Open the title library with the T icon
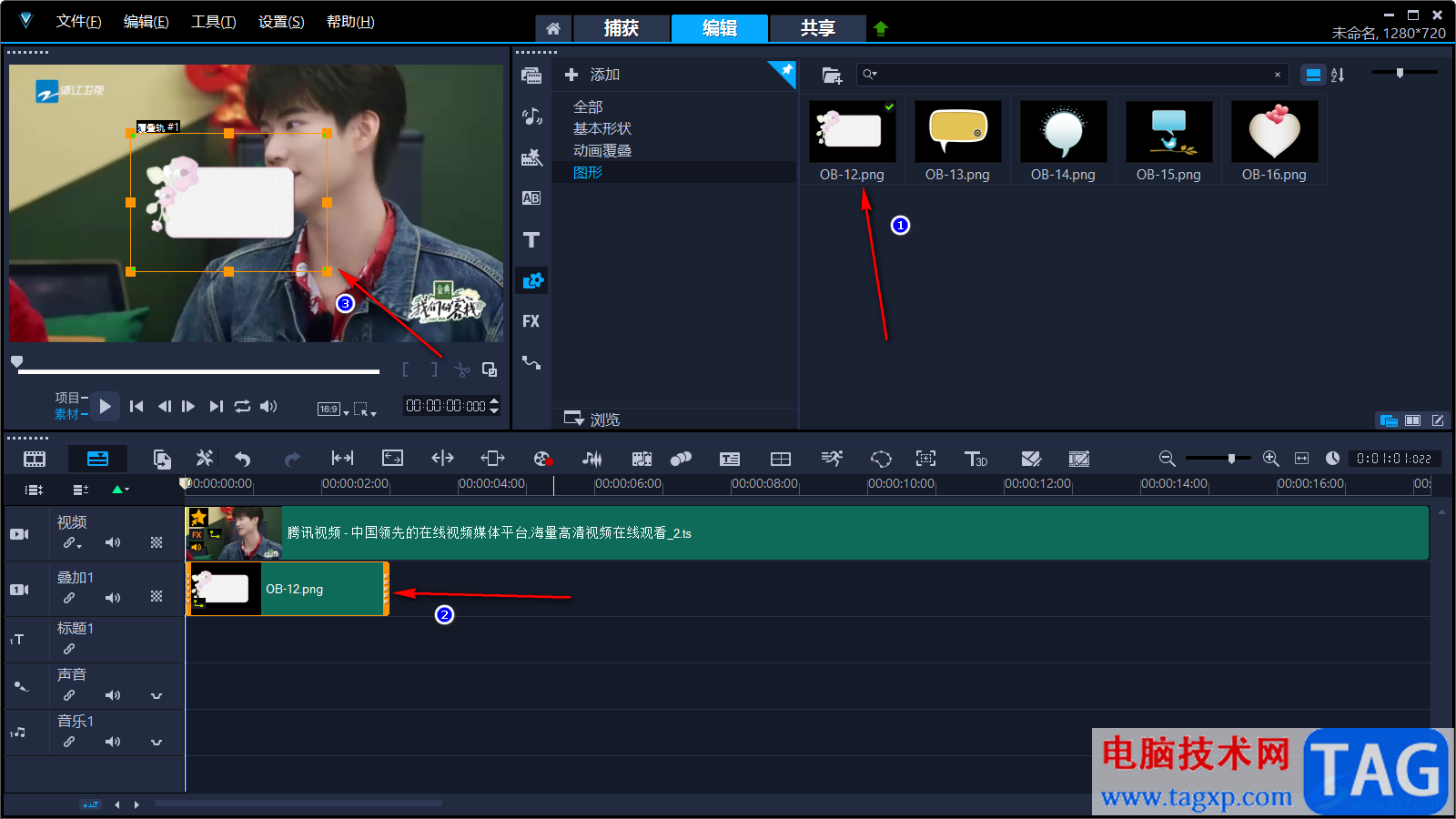Screen dimensions: 1456x819 [531, 240]
